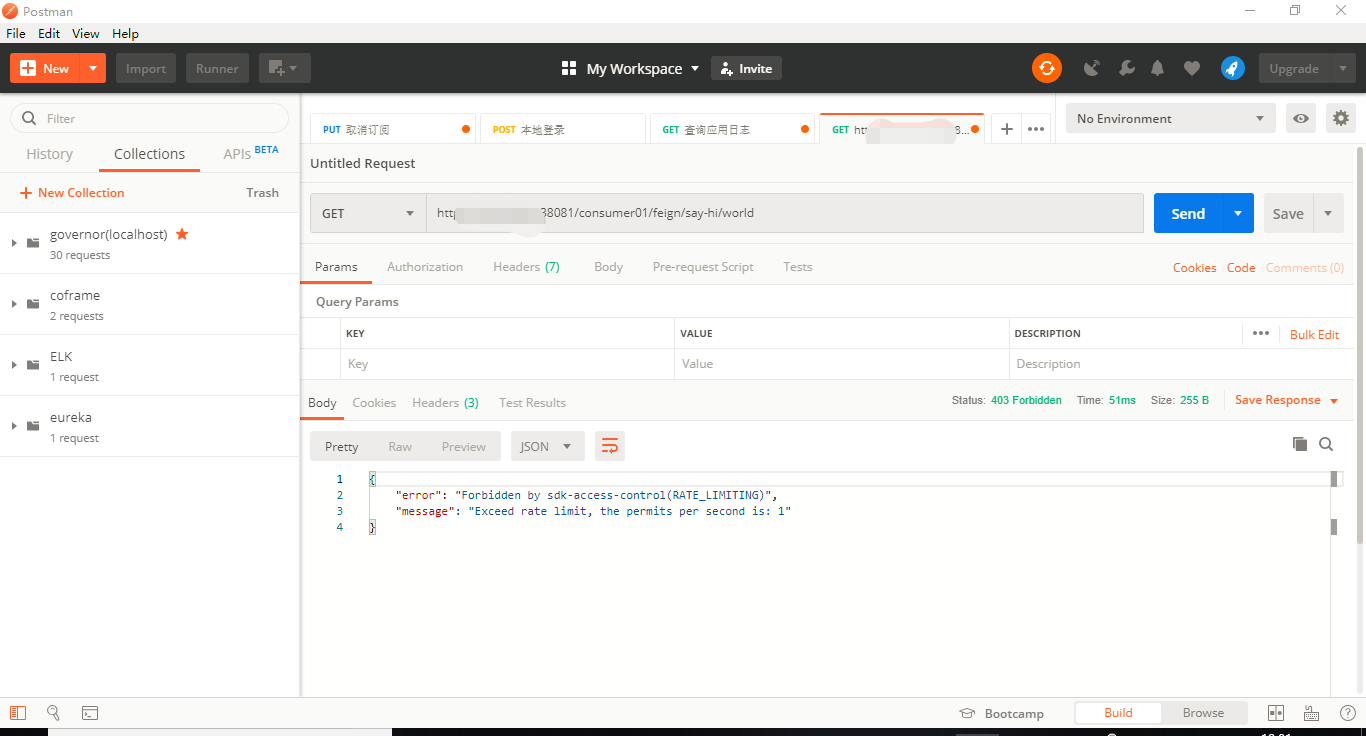Open the Authorization tab
This screenshot has height=736, width=1366.
point(425,267)
